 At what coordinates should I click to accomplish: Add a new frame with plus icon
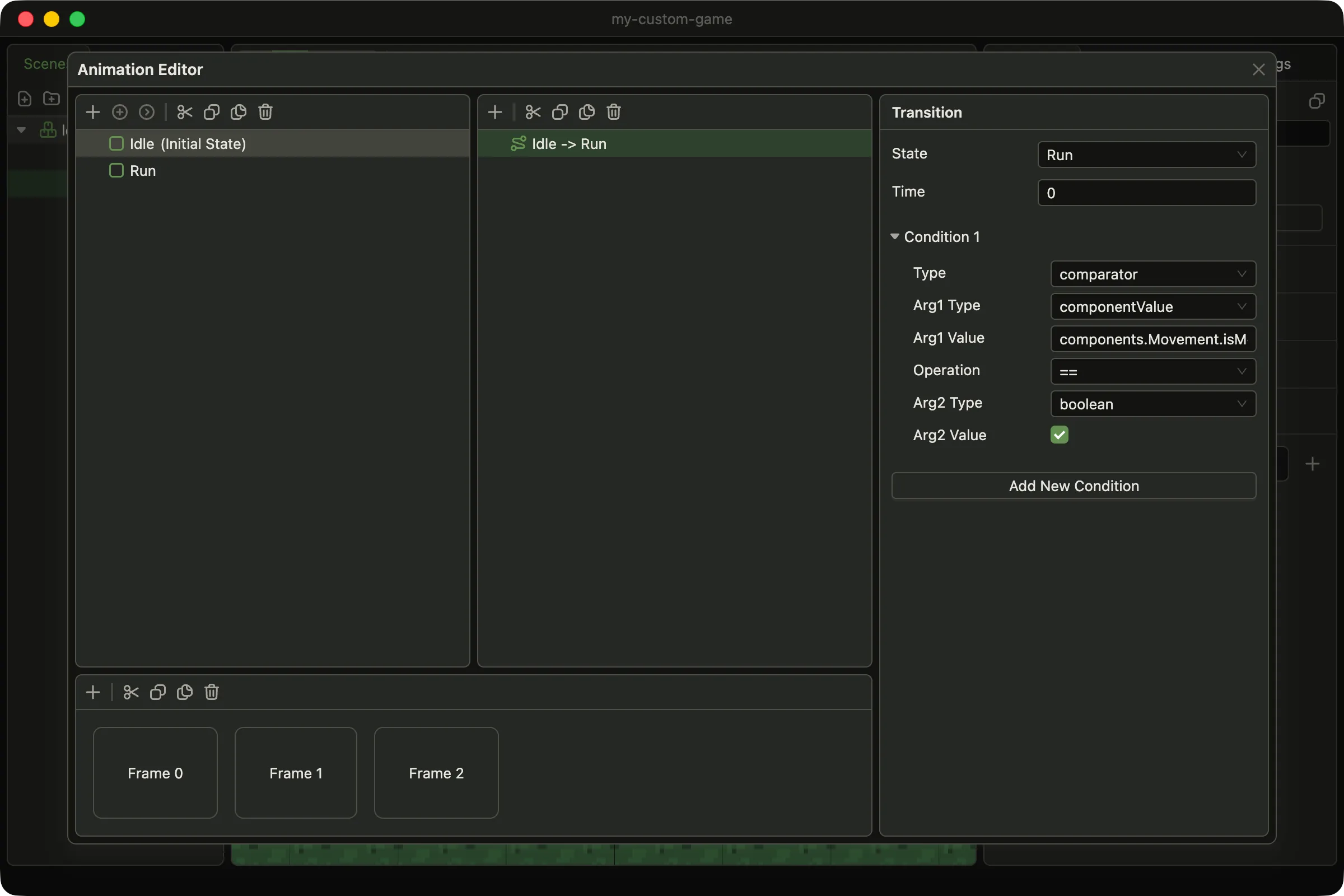click(x=92, y=693)
